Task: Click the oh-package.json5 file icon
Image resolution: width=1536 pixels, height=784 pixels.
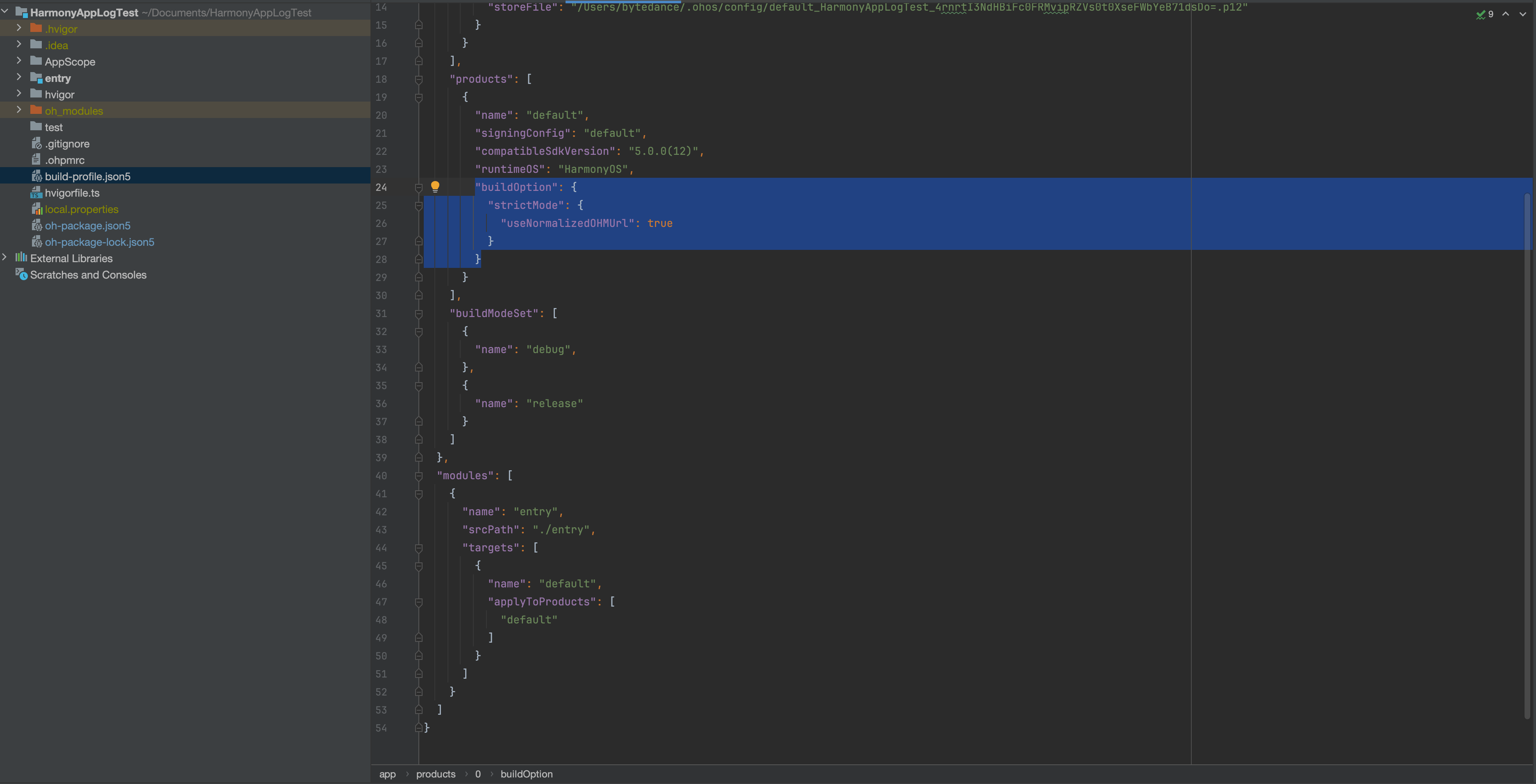Action: point(36,225)
